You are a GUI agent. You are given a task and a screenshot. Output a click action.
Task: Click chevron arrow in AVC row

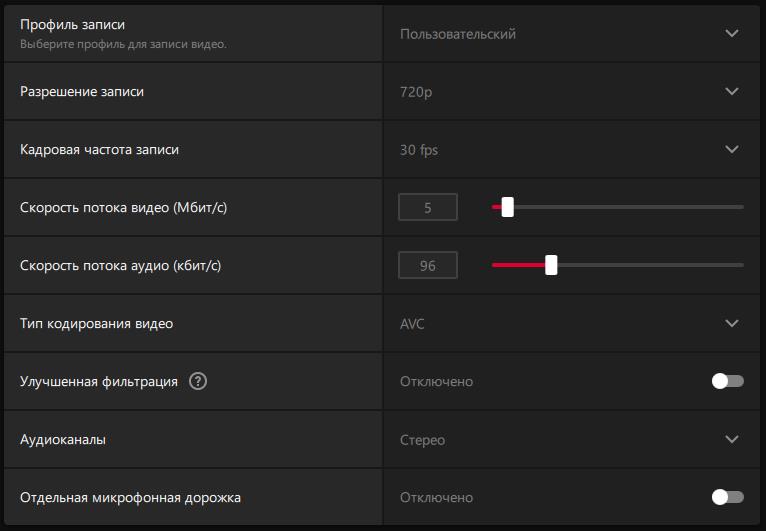732,323
